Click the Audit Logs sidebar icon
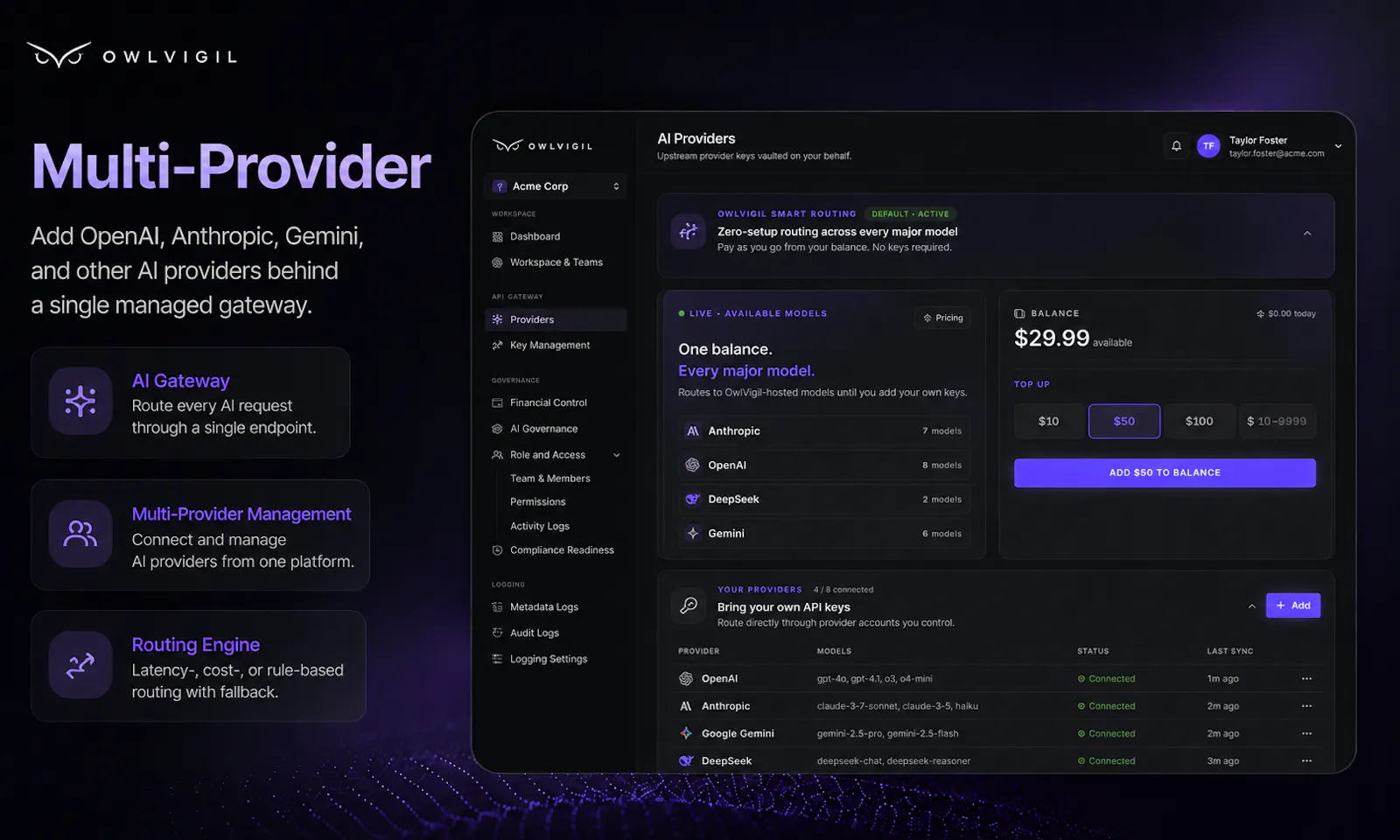Screen dimensions: 1400x840 498,633
